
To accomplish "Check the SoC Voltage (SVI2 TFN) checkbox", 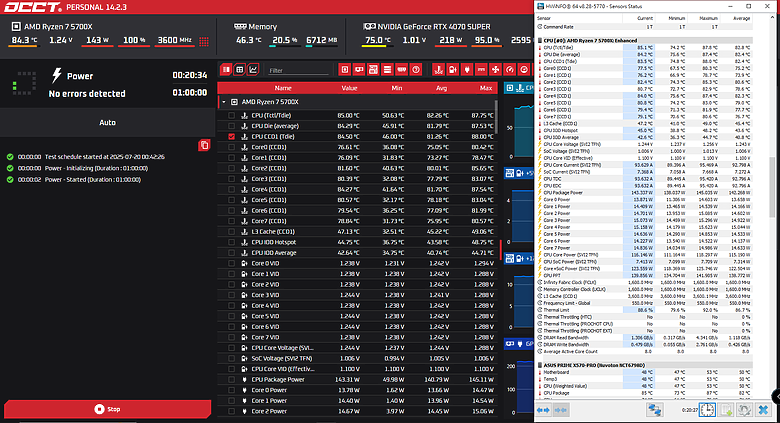I will 231,358.
